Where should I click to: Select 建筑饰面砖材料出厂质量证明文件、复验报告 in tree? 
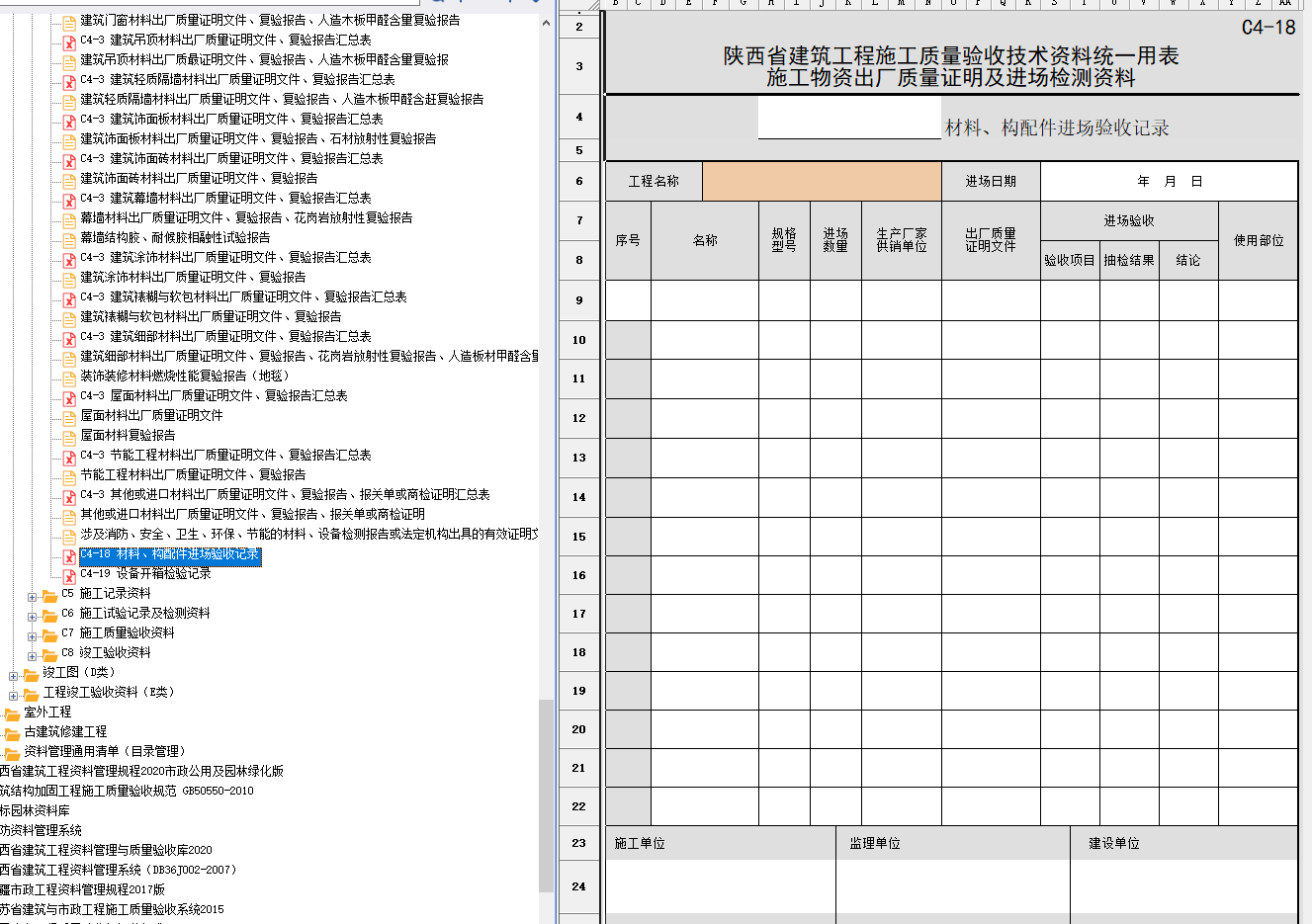[199, 178]
